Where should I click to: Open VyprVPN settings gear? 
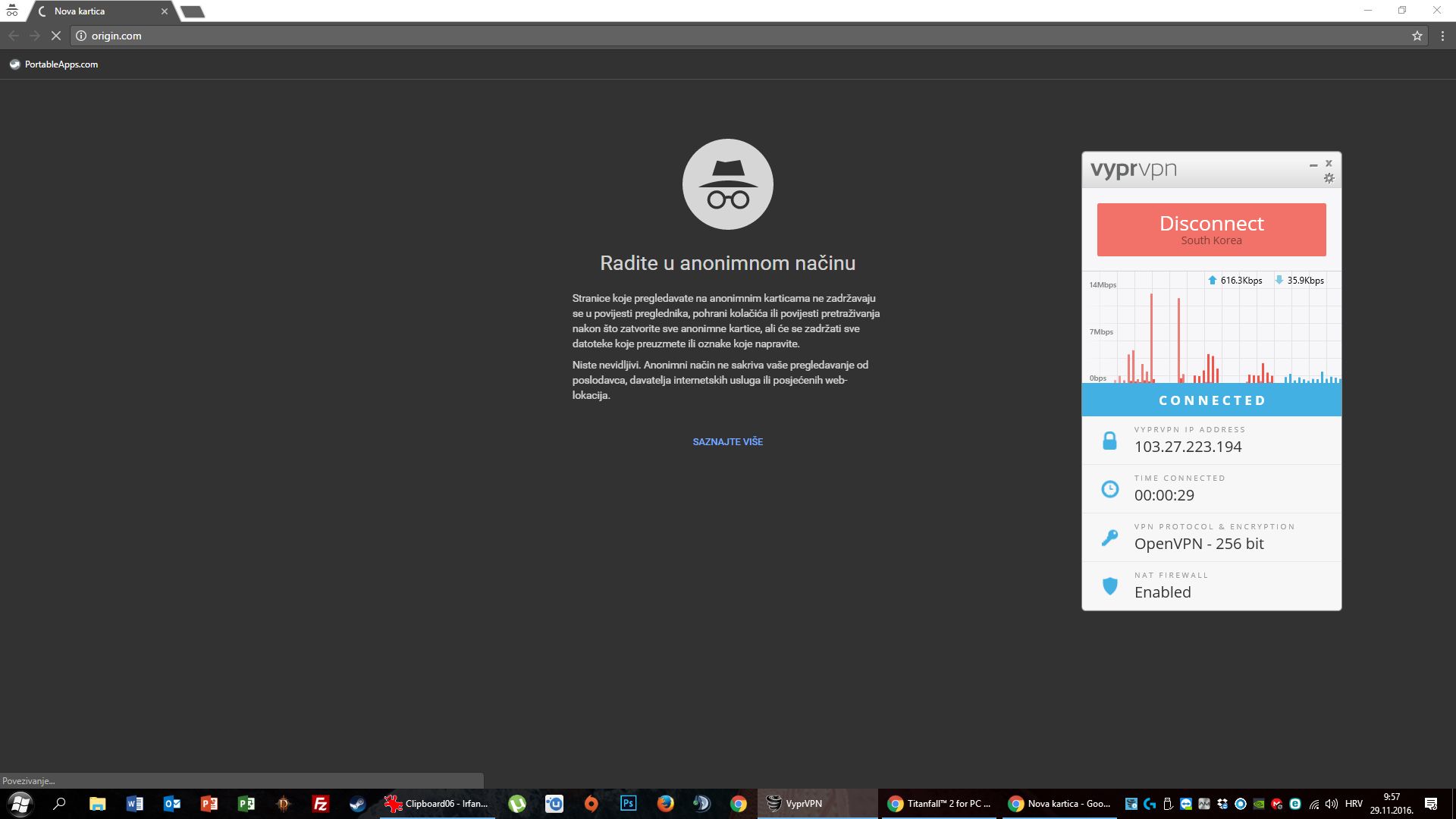point(1329,178)
